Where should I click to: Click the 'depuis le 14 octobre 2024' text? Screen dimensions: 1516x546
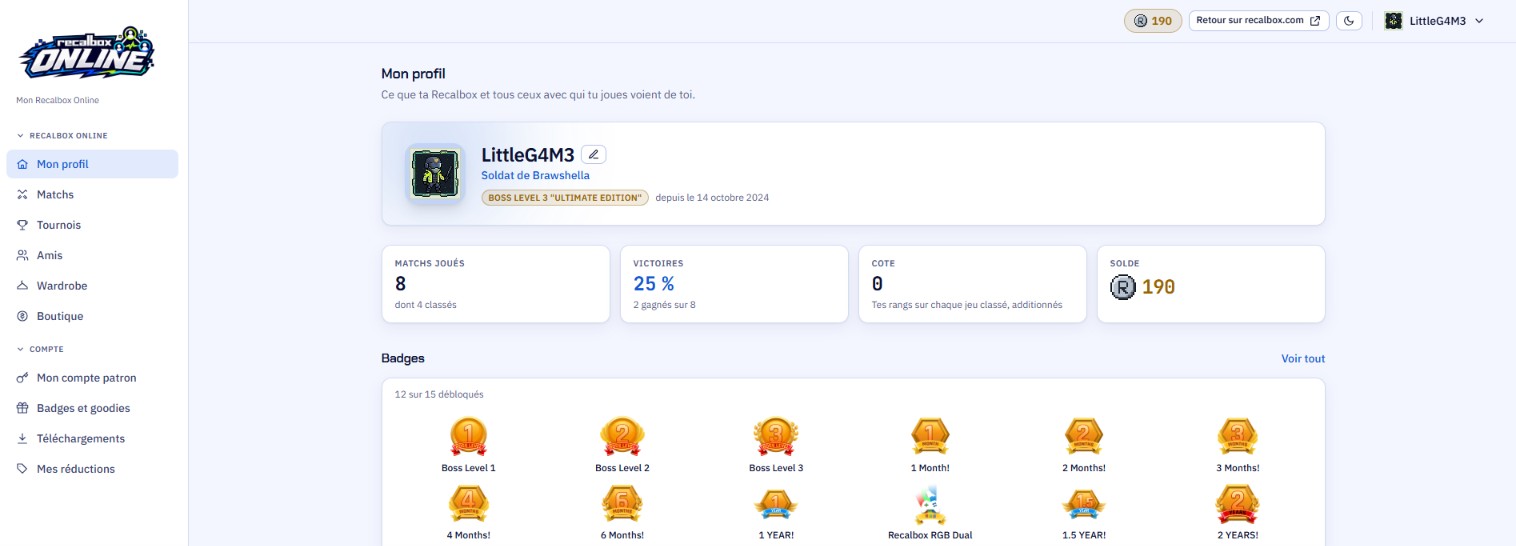[712, 198]
